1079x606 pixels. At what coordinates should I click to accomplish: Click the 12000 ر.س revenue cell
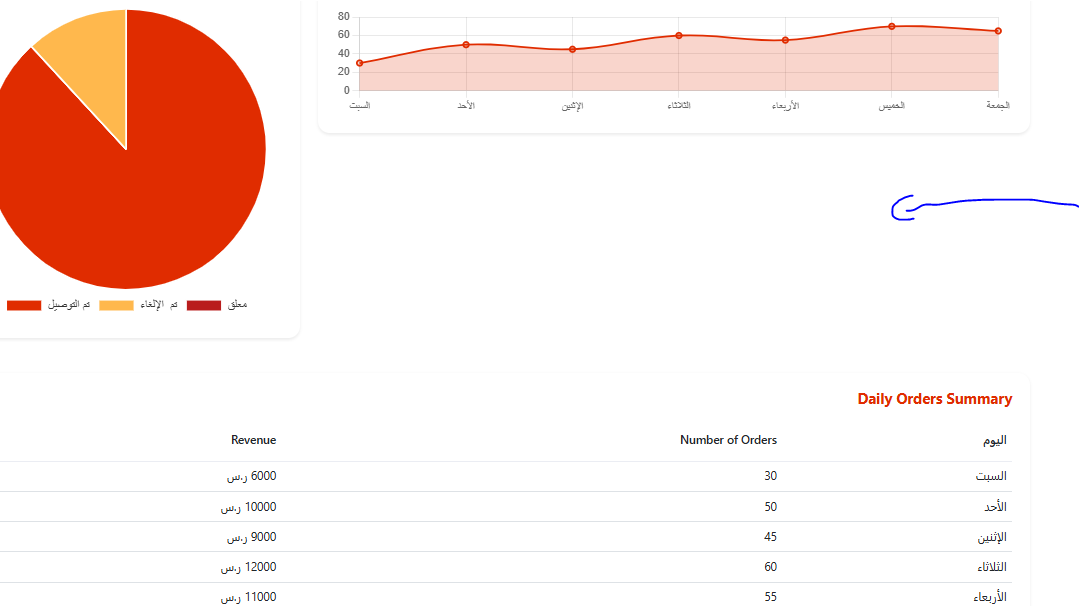click(251, 567)
